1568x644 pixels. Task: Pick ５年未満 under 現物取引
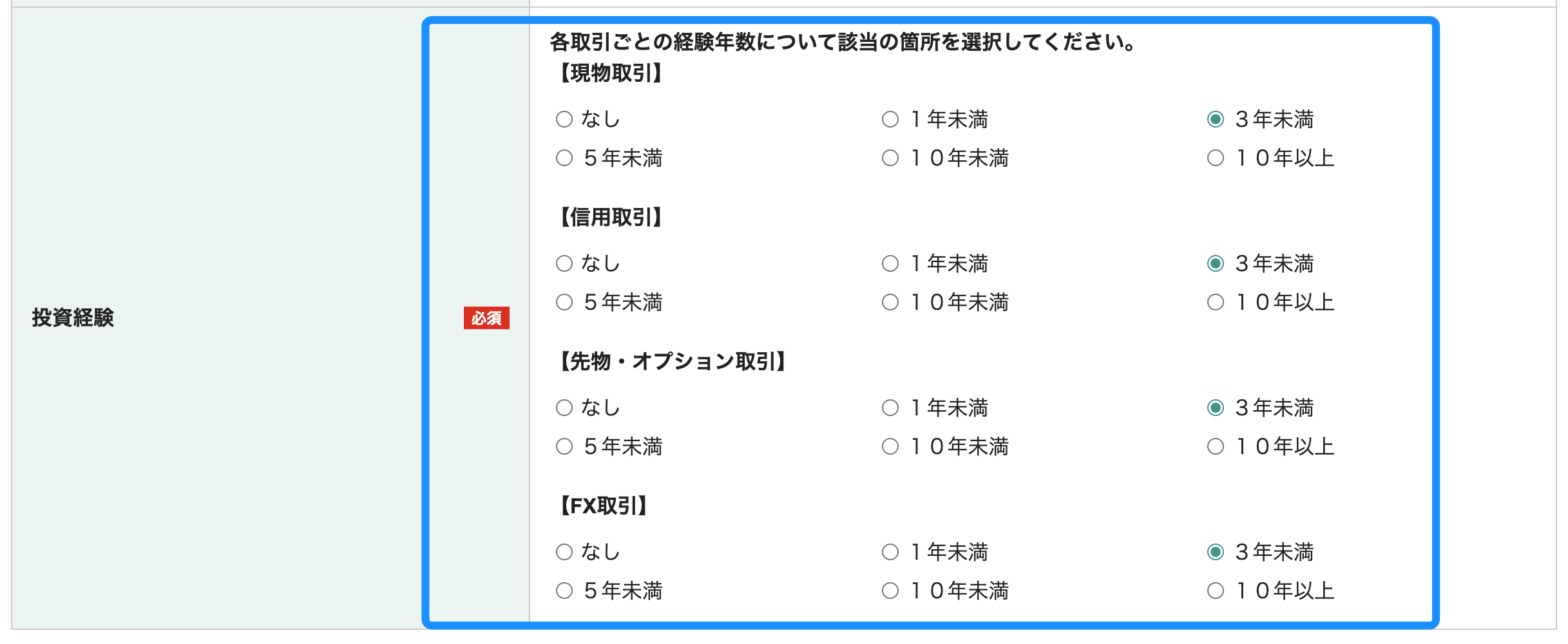(566, 158)
